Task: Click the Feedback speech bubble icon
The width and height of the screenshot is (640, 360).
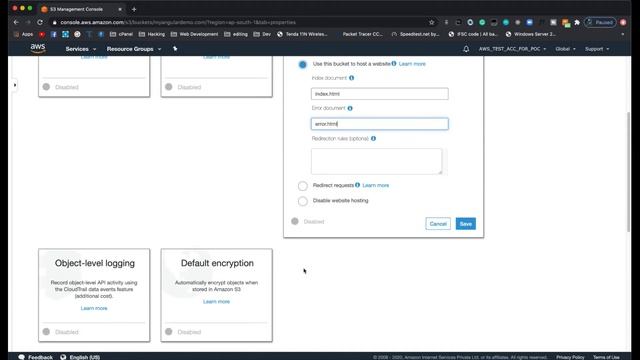Action: (x=22, y=357)
